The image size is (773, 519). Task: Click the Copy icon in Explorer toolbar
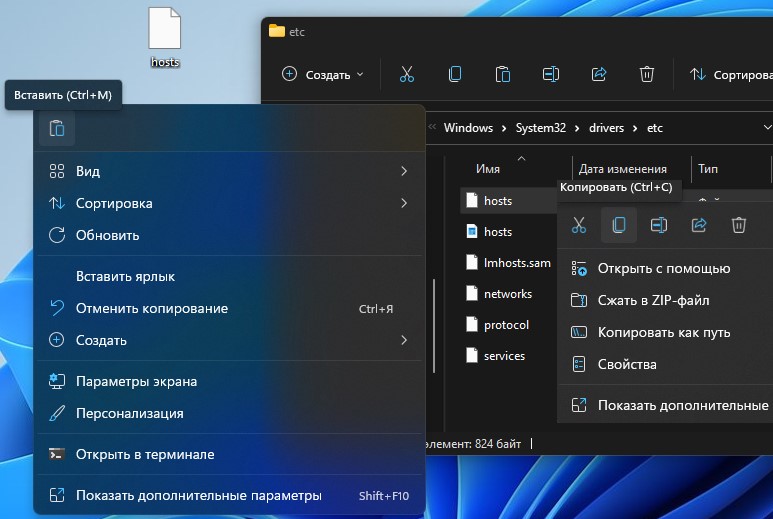[x=455, y=74]
